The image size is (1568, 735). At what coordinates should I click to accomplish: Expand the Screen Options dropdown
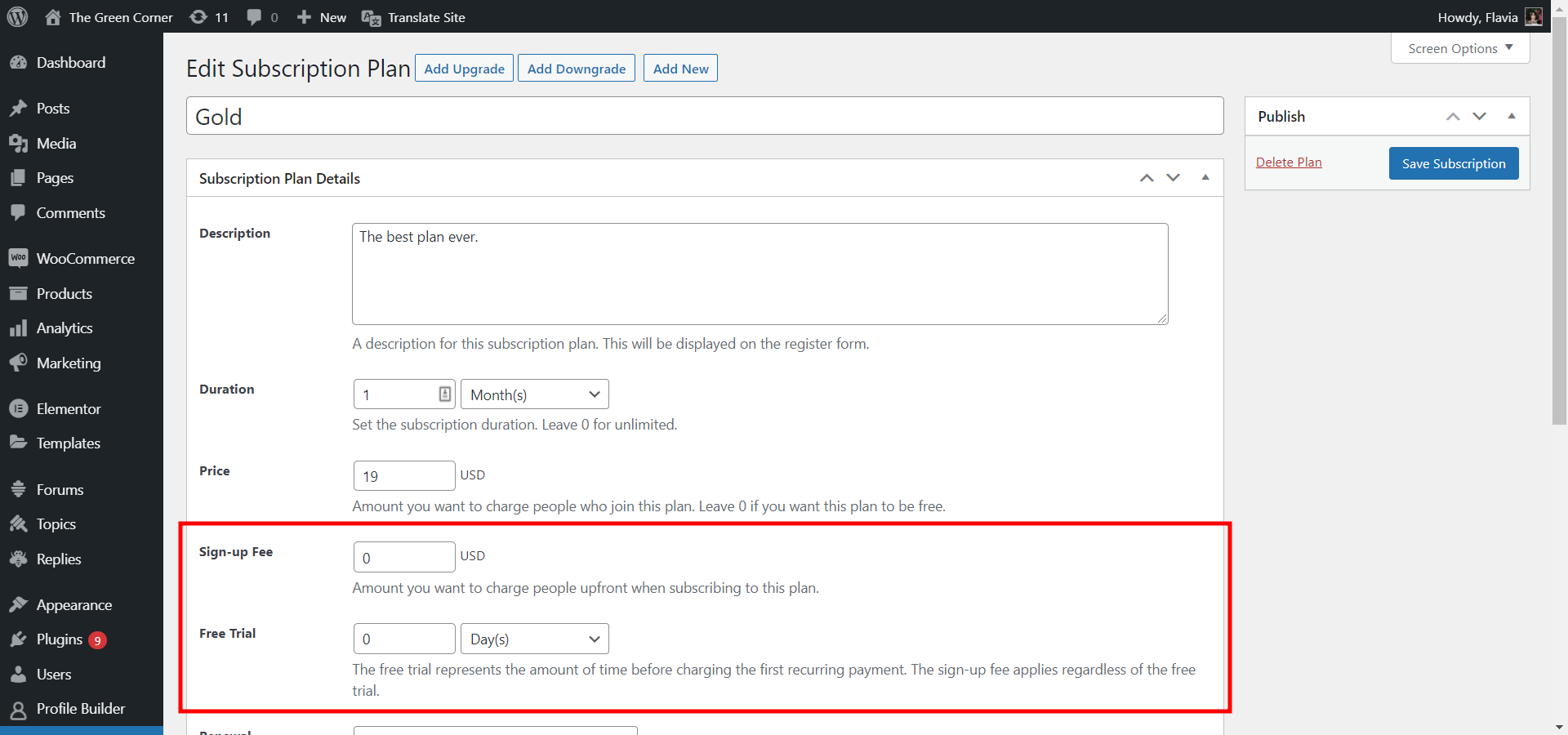point(1460,48)
